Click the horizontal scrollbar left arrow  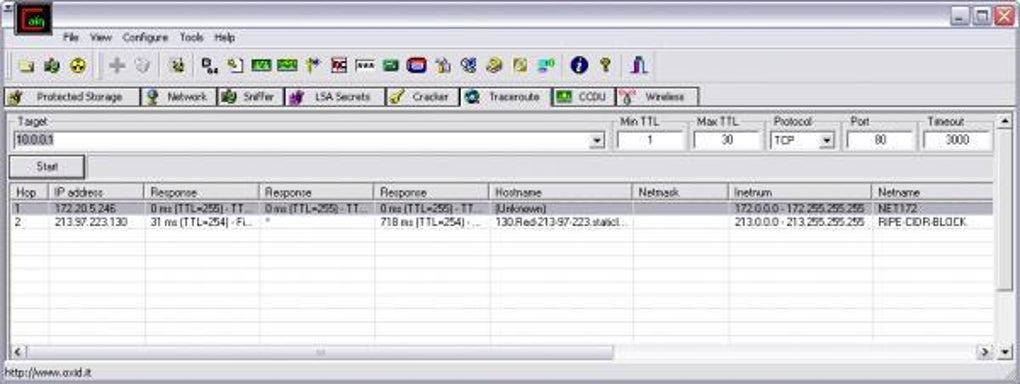coord(18,352)
